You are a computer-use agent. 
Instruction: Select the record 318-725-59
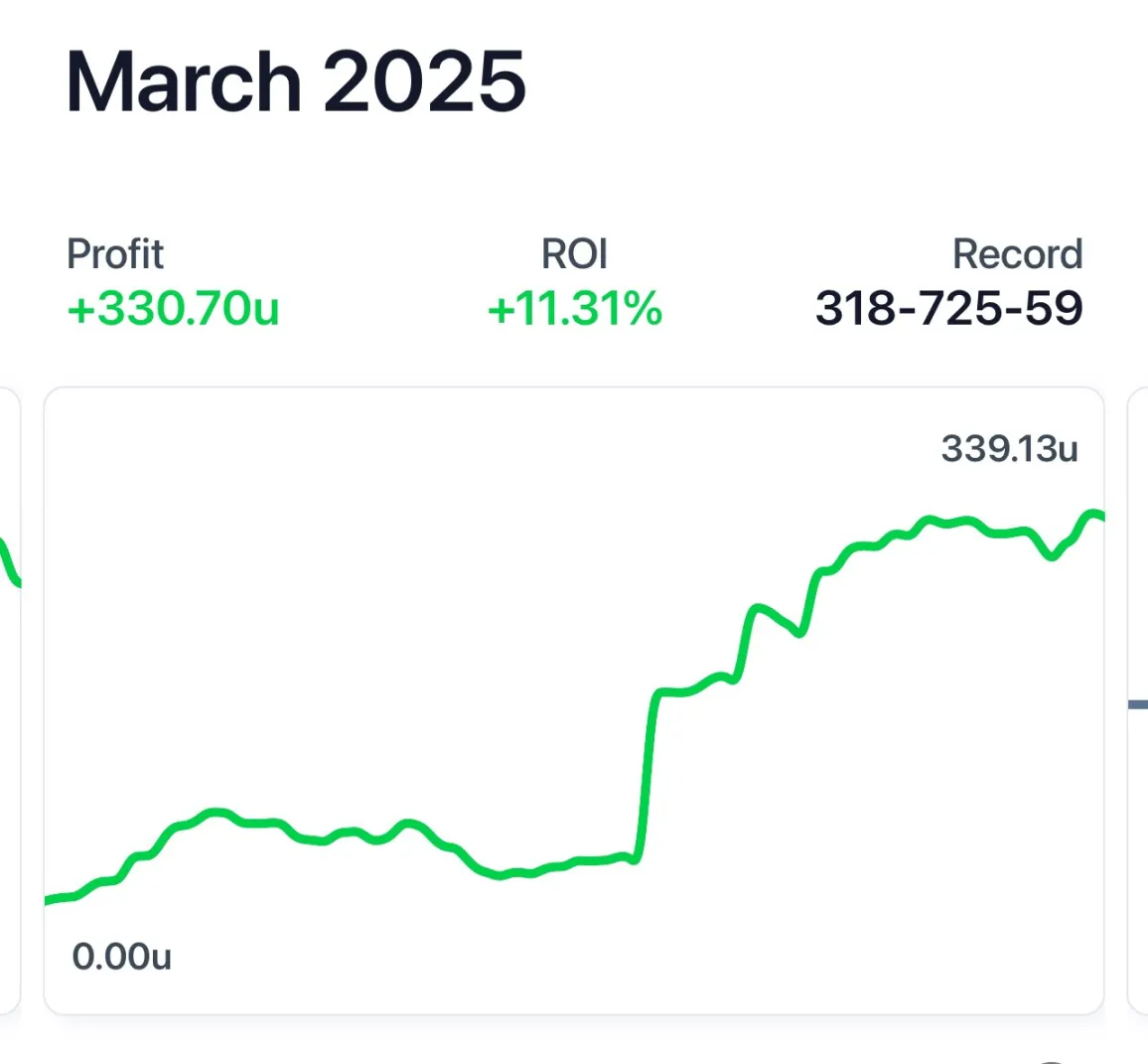(x=949, y=309)
